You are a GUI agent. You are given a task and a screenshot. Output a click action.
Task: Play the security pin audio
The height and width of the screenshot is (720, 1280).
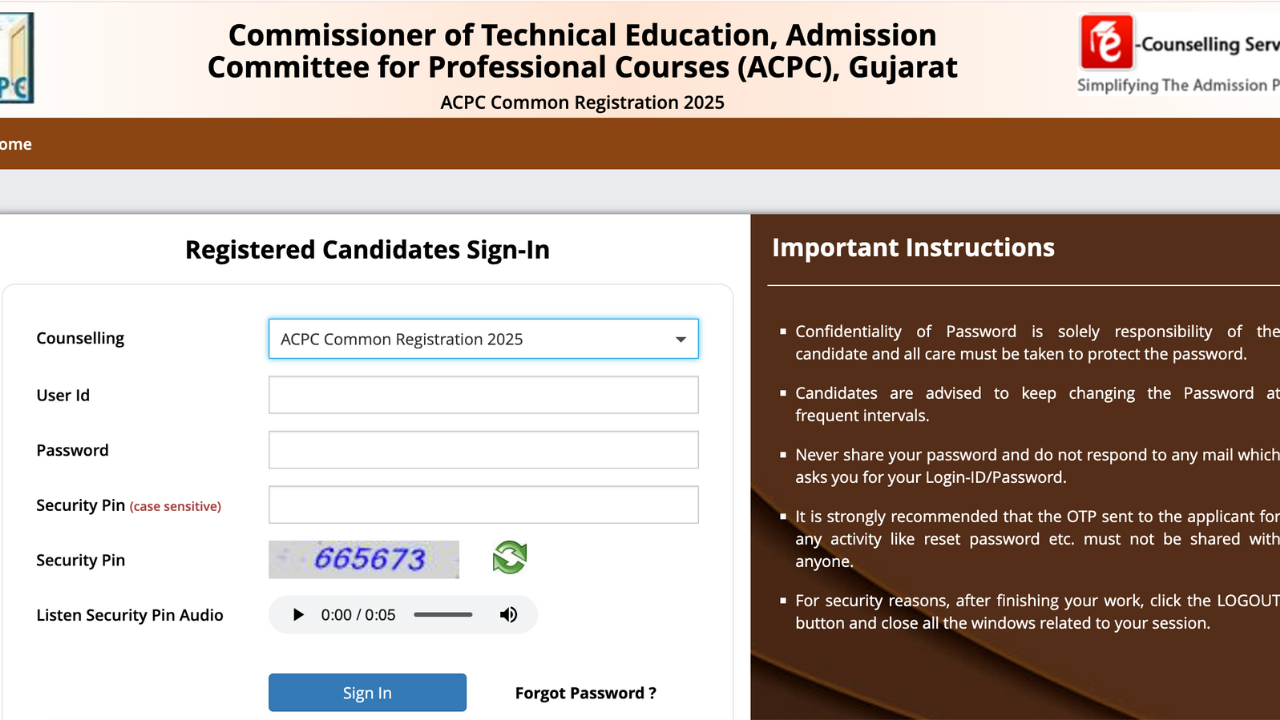[297, 615]
